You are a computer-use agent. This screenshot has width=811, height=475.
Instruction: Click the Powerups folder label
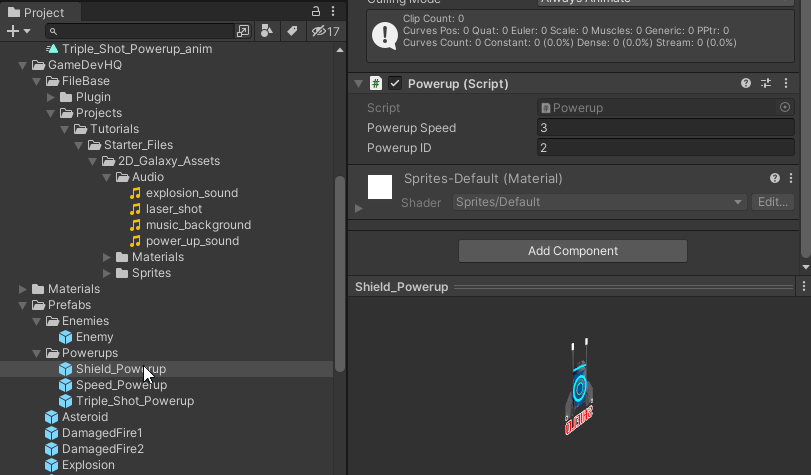[x=90, y=353]
